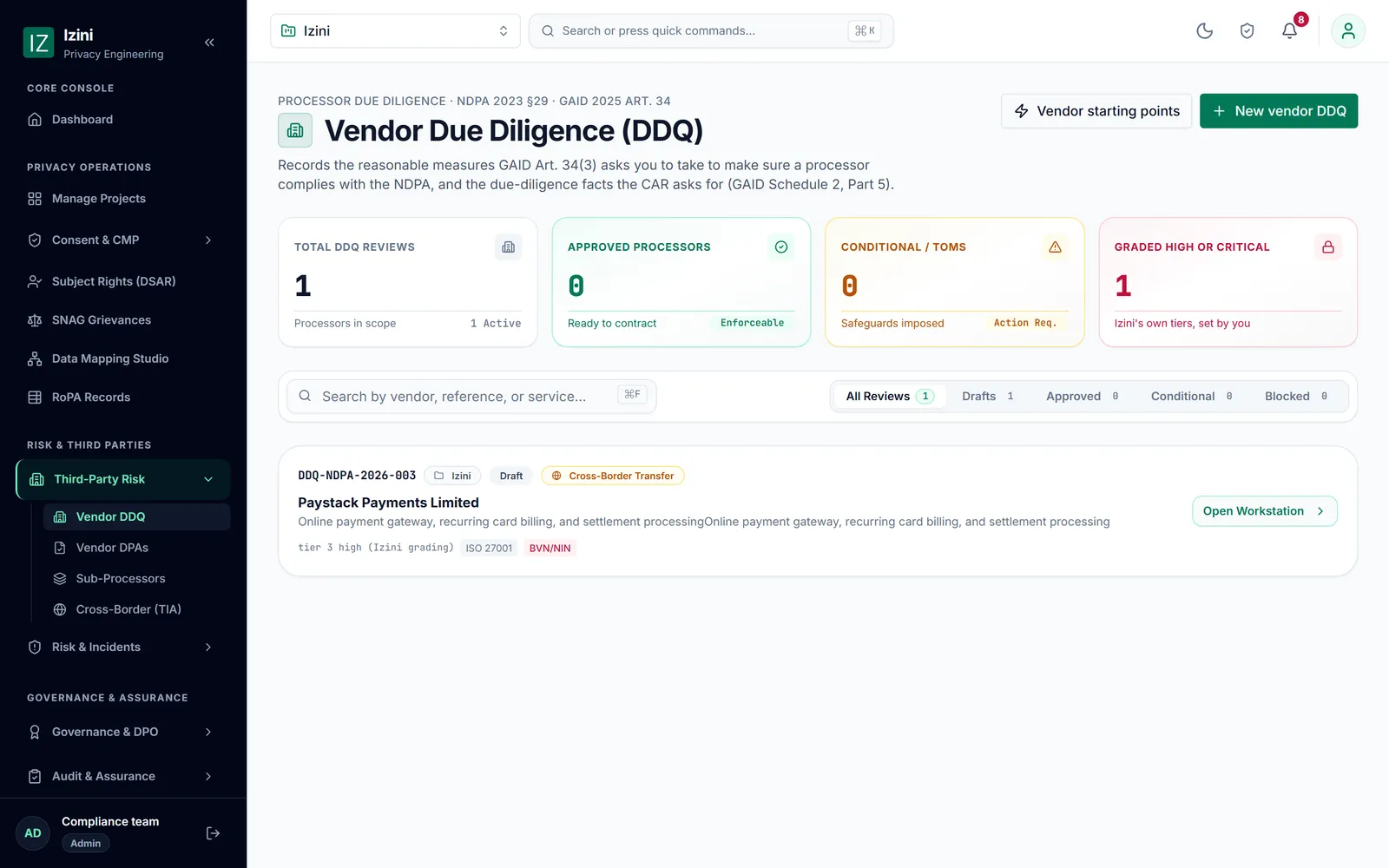Open Sub-Processors sub-item
Screen dimensions: 1389x868
(x=136, y=579)
